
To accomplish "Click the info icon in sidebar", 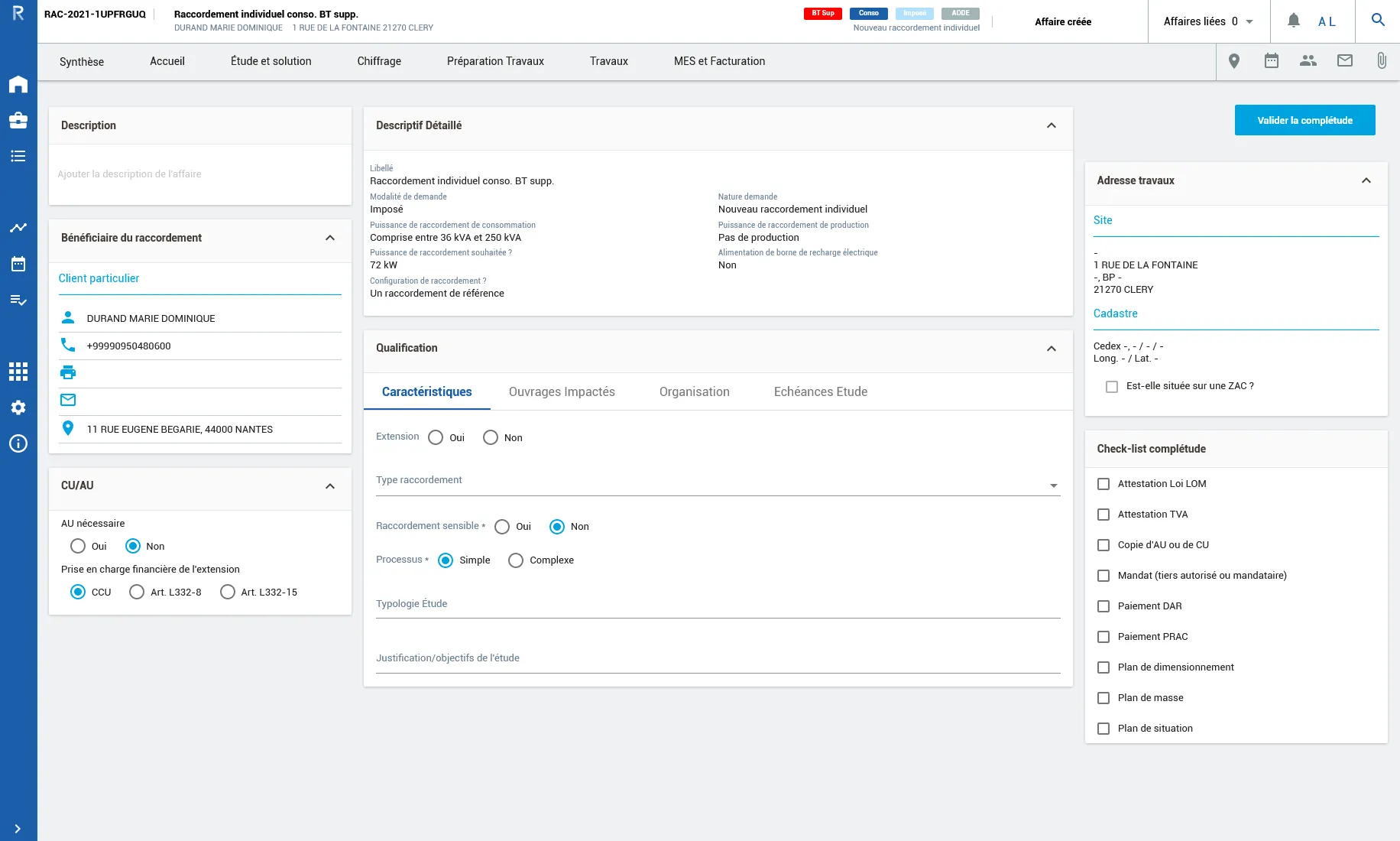I will pyautogui.click(x=18, y=443).
